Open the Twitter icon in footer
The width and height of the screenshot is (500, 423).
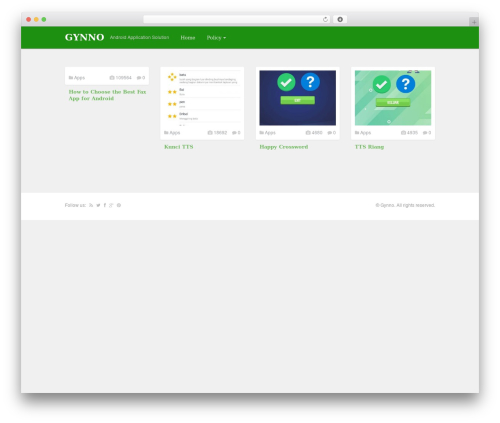(x=98, y=205)
